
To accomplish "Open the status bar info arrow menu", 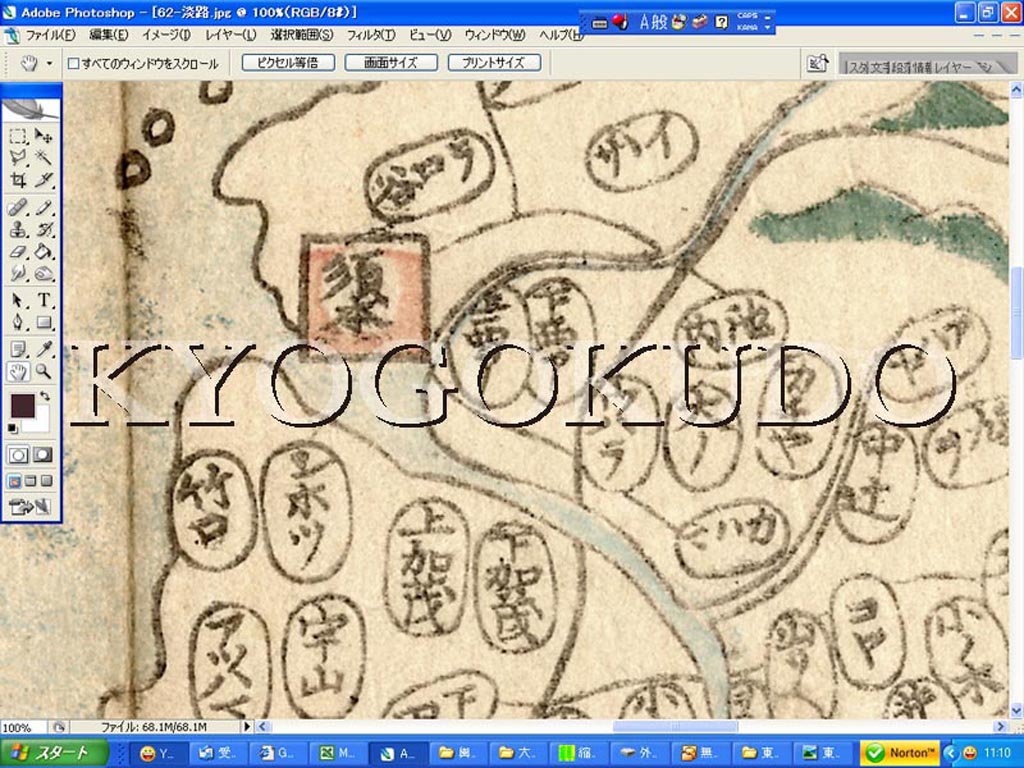I will click(247, 726).
